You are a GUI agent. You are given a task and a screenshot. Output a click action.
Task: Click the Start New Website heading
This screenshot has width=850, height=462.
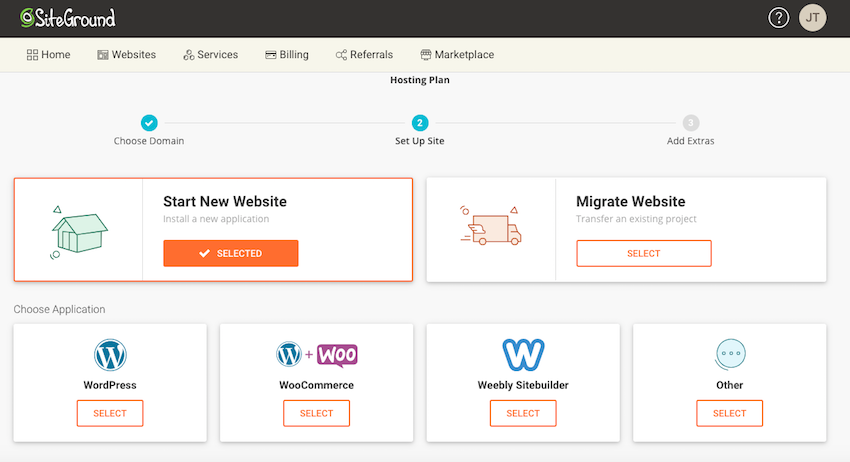tap(225, 201)
